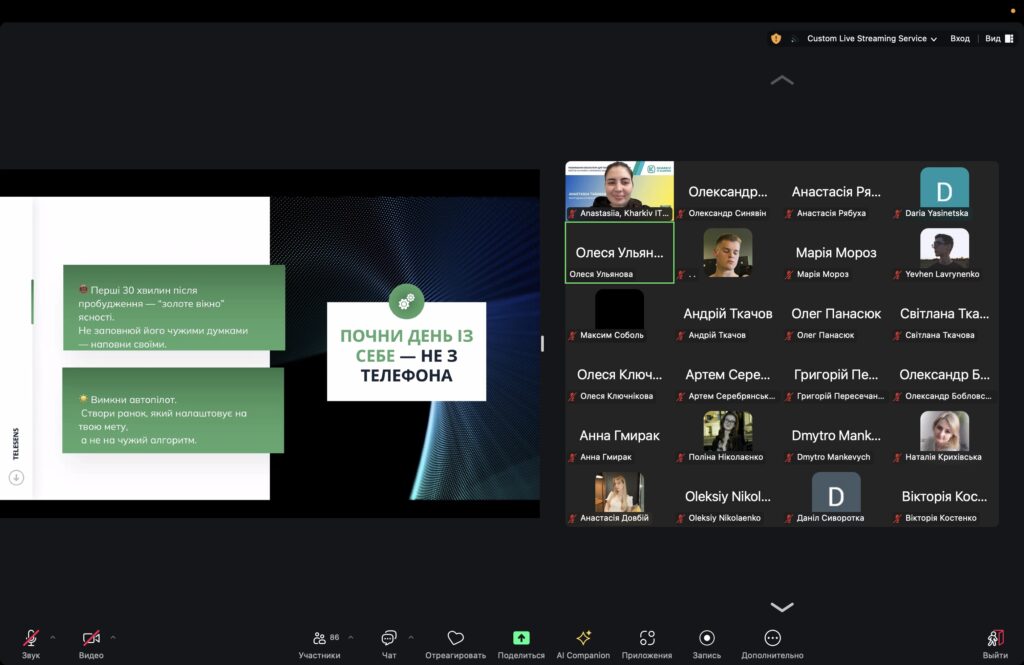This screenshot has width=1024, height=665.
Task: Click the Вход (Sign in) button
Action: click(x=959, y=39)
